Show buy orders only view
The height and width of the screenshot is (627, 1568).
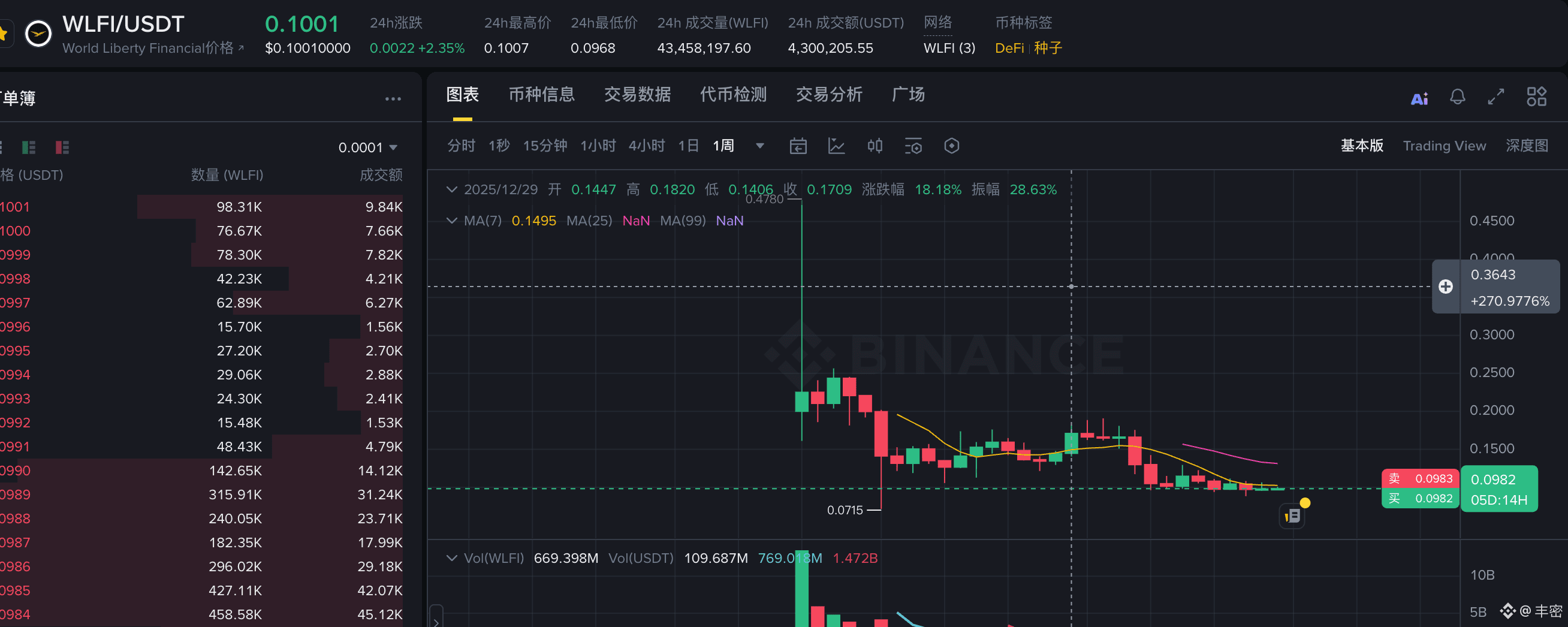click(29, 147)
